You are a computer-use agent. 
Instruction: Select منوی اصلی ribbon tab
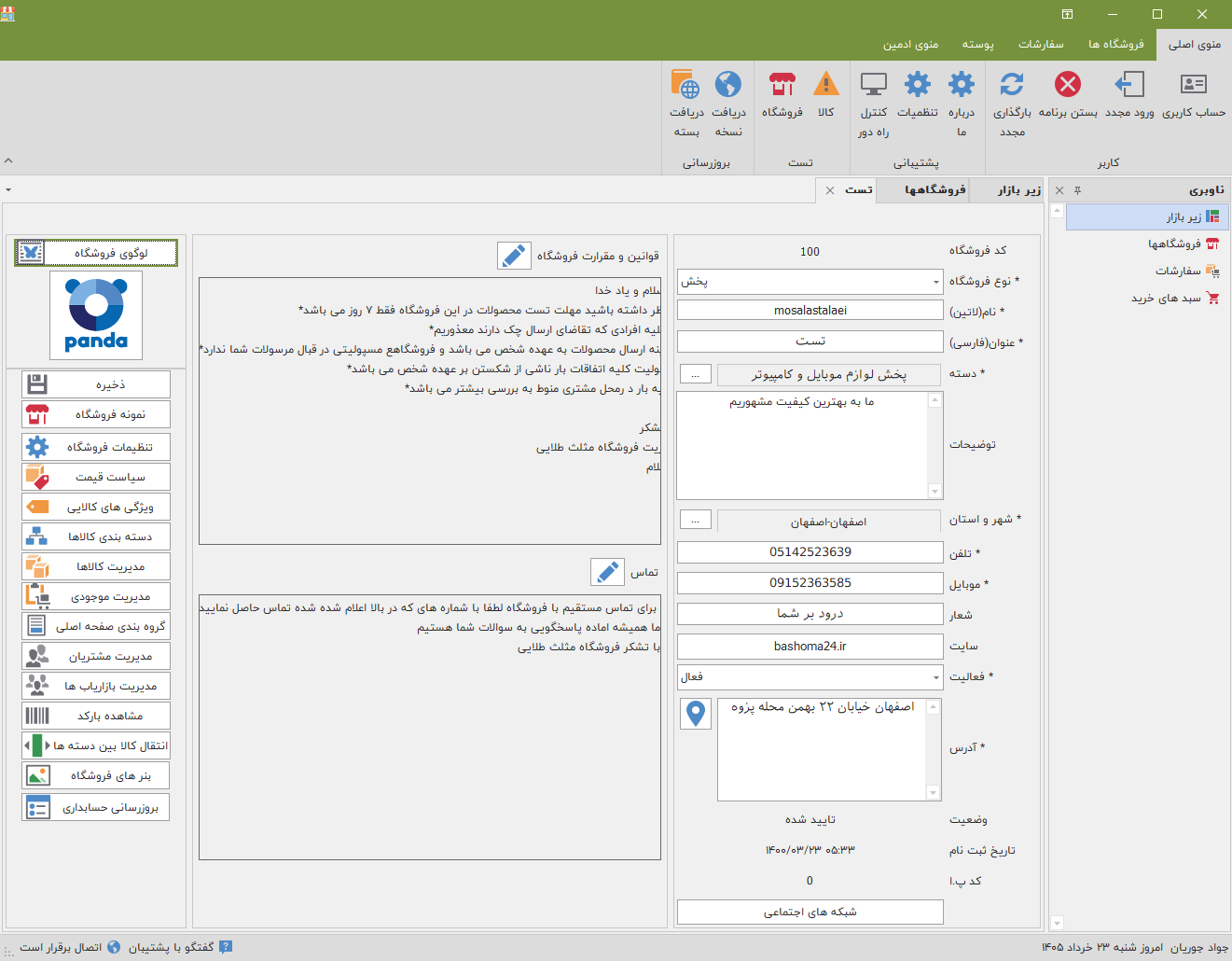pos(1195,44)
